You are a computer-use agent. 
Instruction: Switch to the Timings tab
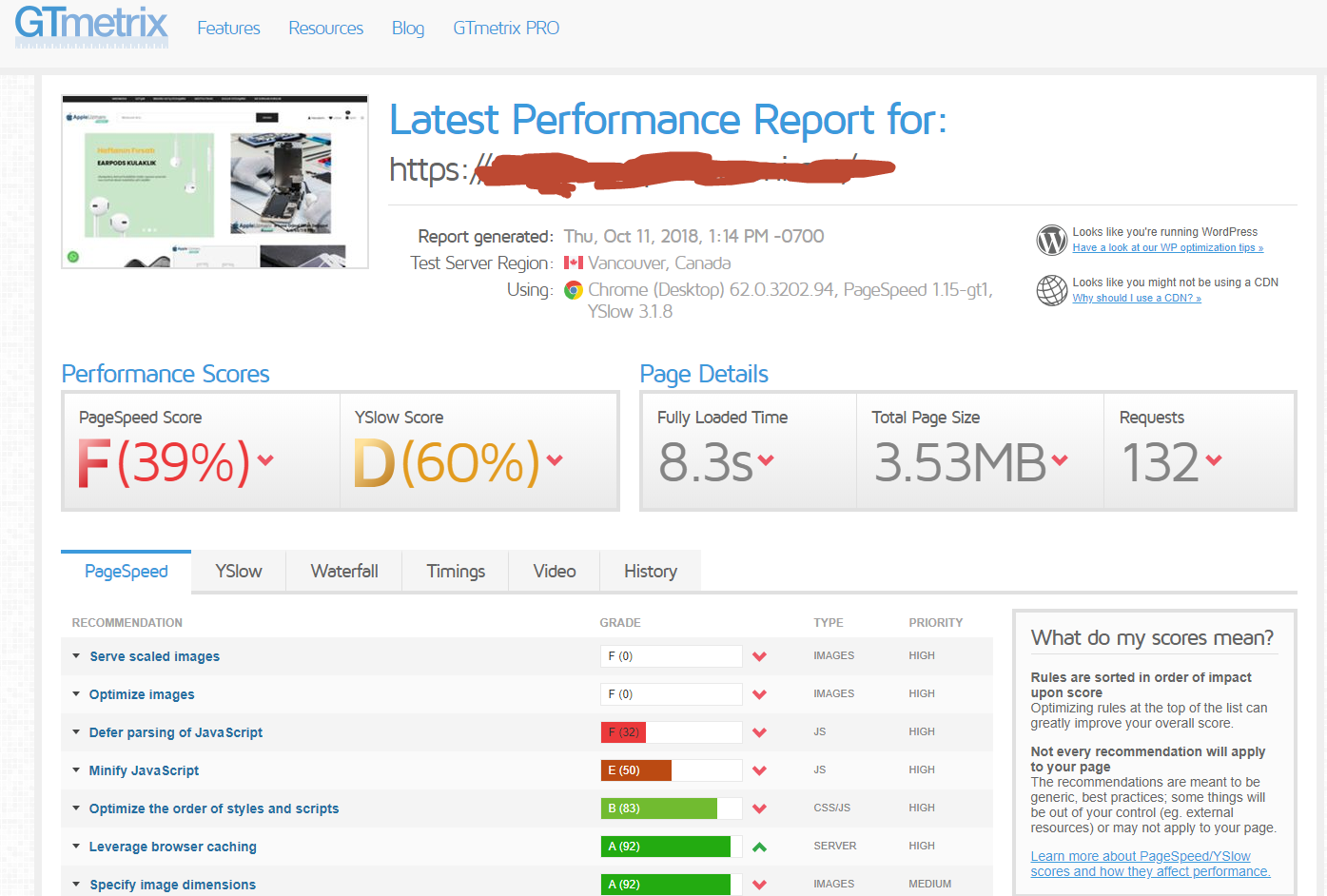[x=456, y=572]
